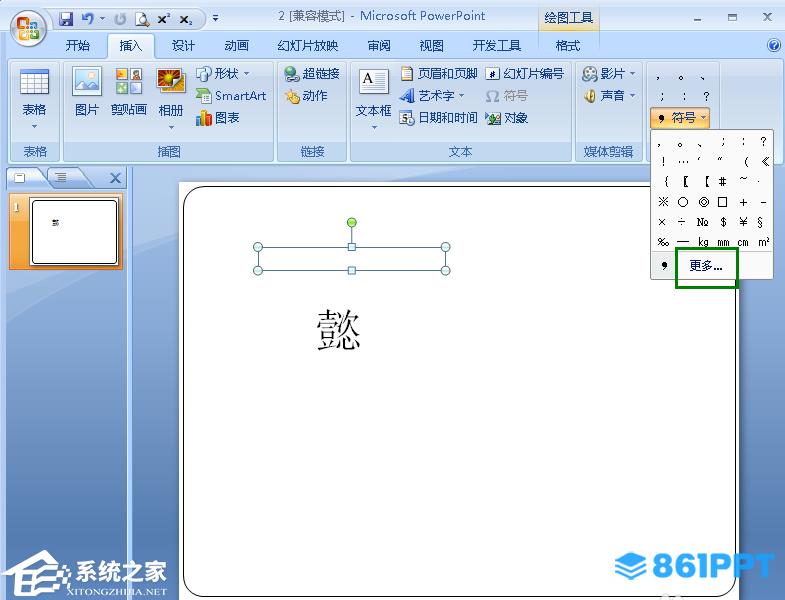785x600 pixels.
Task: Open the round Office button menu
Action: [28, 28]
